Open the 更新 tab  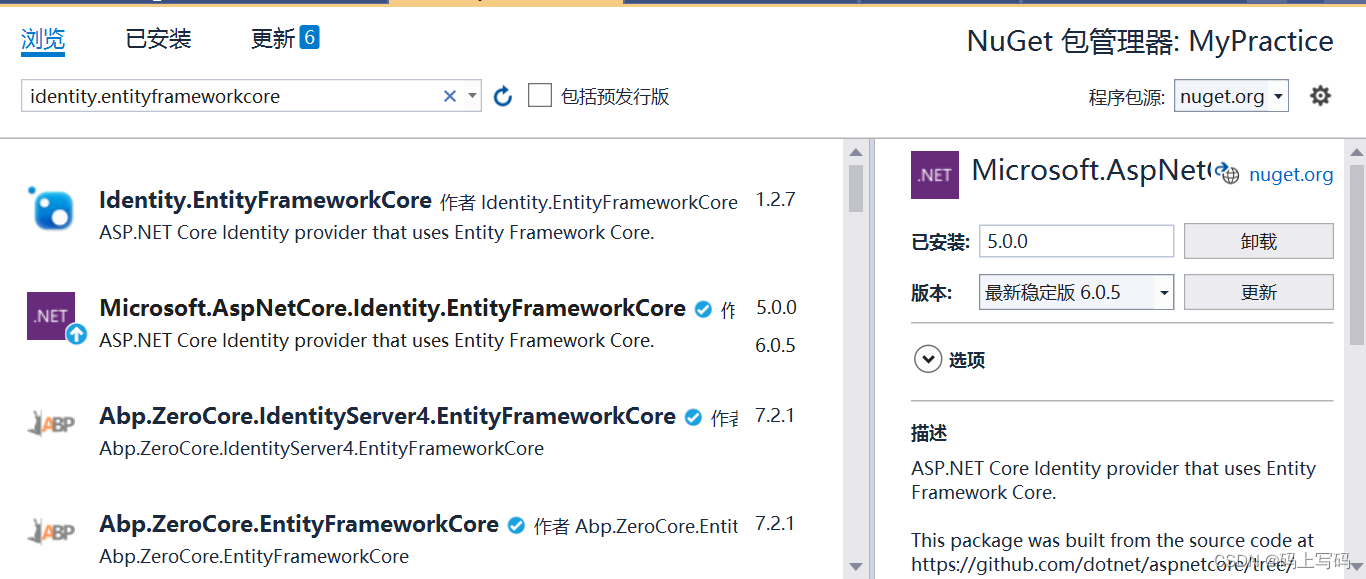coord(272,39)
